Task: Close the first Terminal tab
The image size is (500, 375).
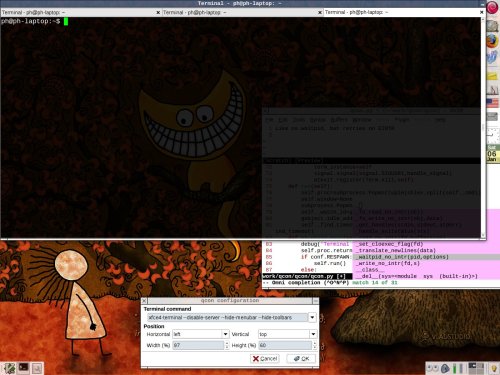Action: click(158, 12)
